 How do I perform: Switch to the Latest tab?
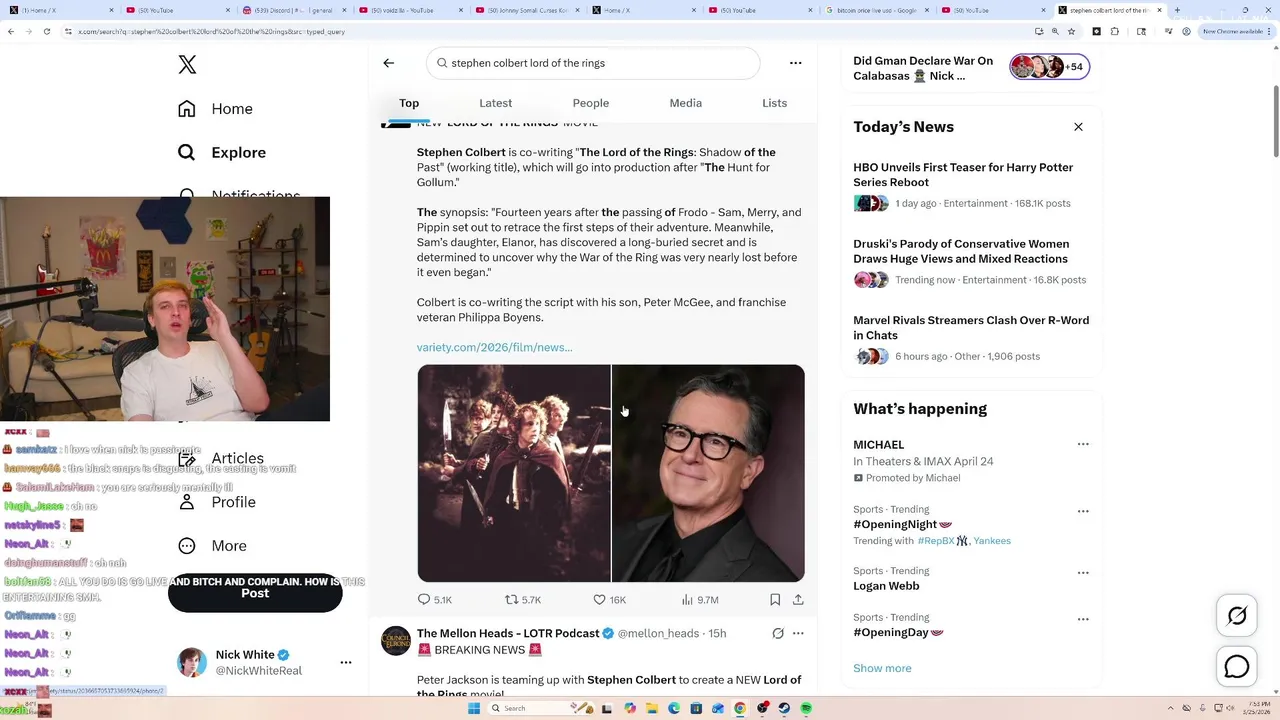click(x=495, y=103)
